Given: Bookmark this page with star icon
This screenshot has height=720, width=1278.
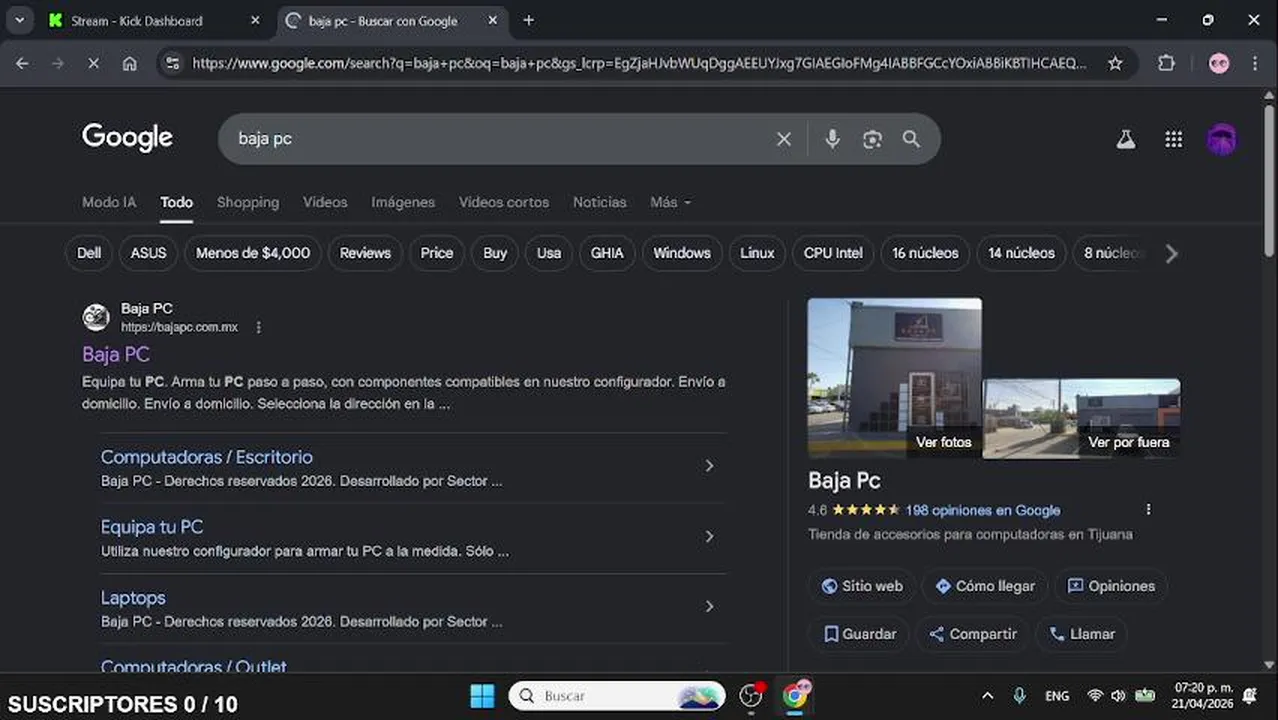Looking at the screenshot, I should click(x=1115, y=63).
